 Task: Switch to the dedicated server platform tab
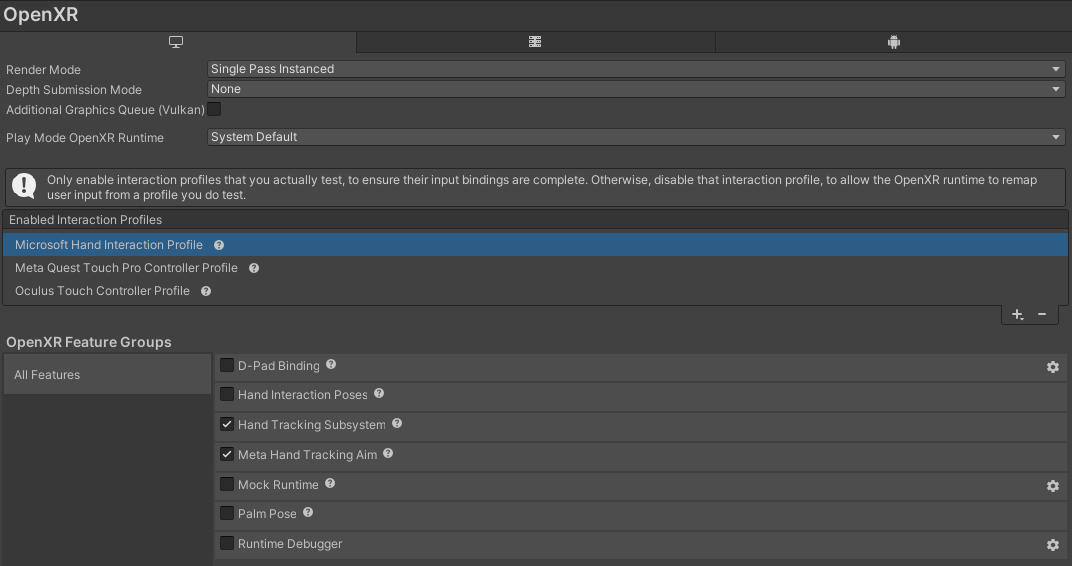point(535,42)
